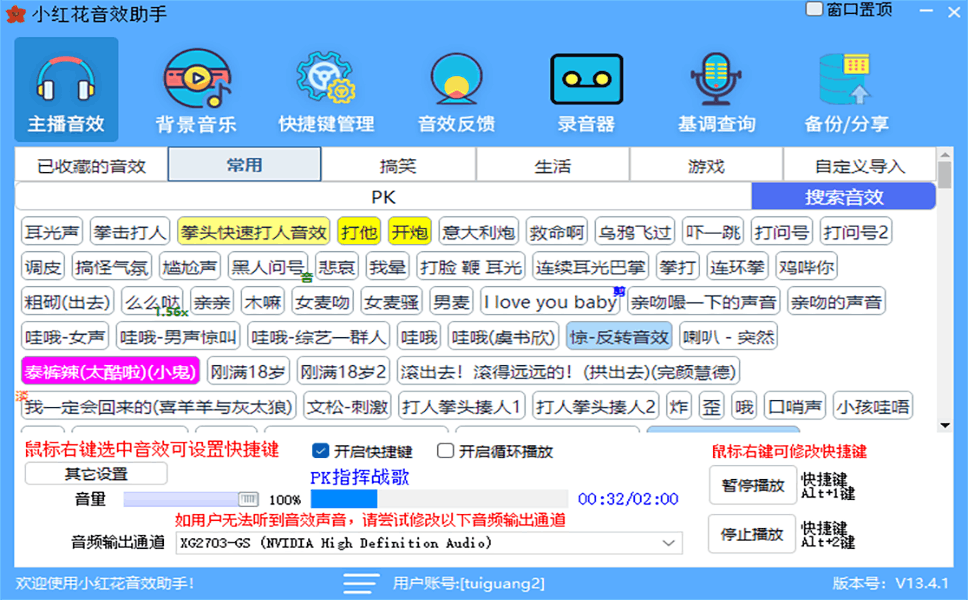Viewport: 968px width, 600px height.
Task: Open the 生活 tab
Action: [553, 166]
